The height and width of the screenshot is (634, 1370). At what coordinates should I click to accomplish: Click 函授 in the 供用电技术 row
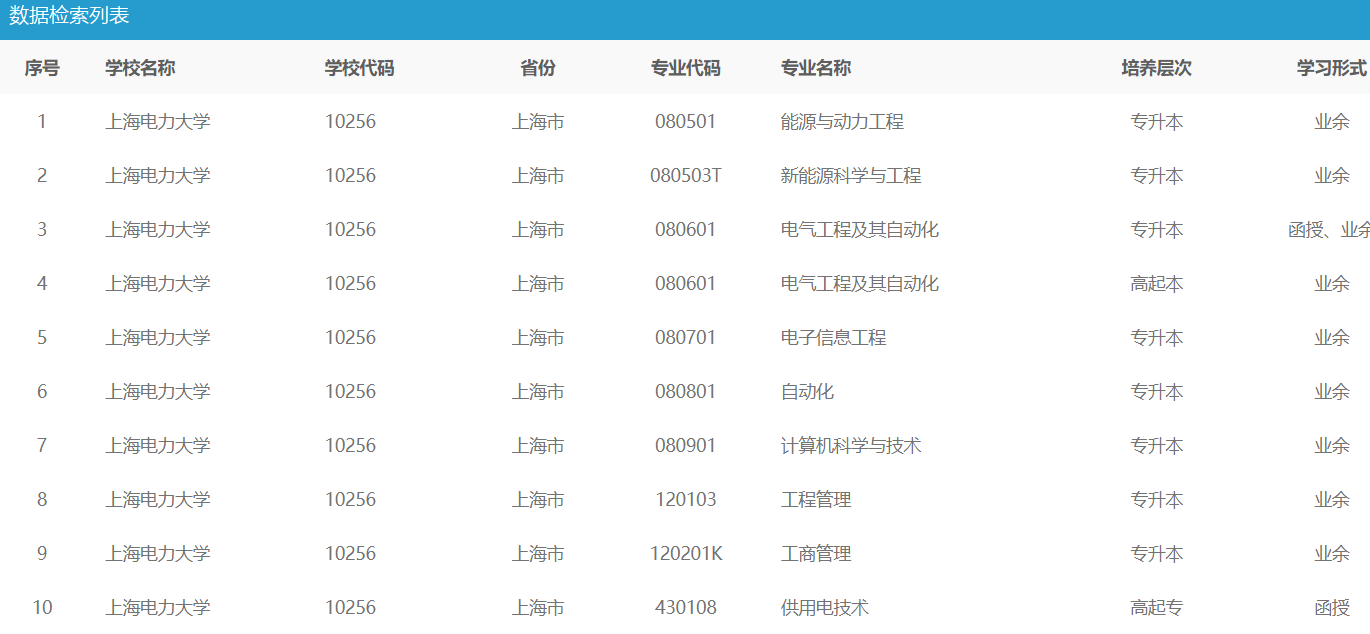1332,608
